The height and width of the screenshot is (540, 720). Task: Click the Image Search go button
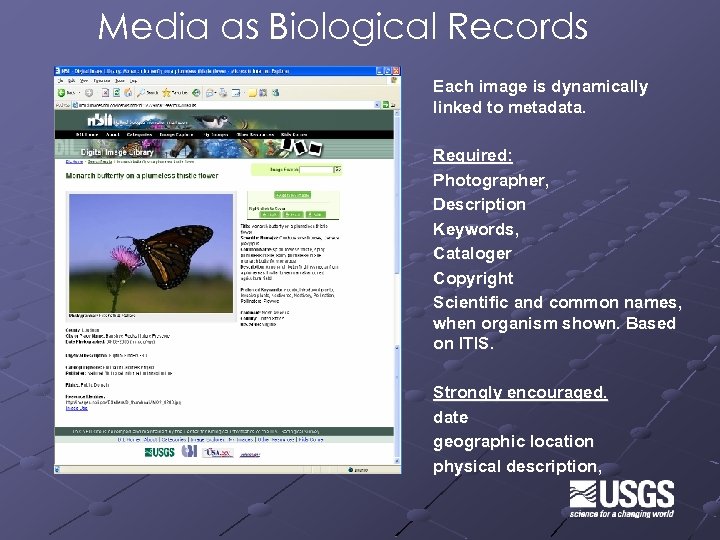[338, 170]
